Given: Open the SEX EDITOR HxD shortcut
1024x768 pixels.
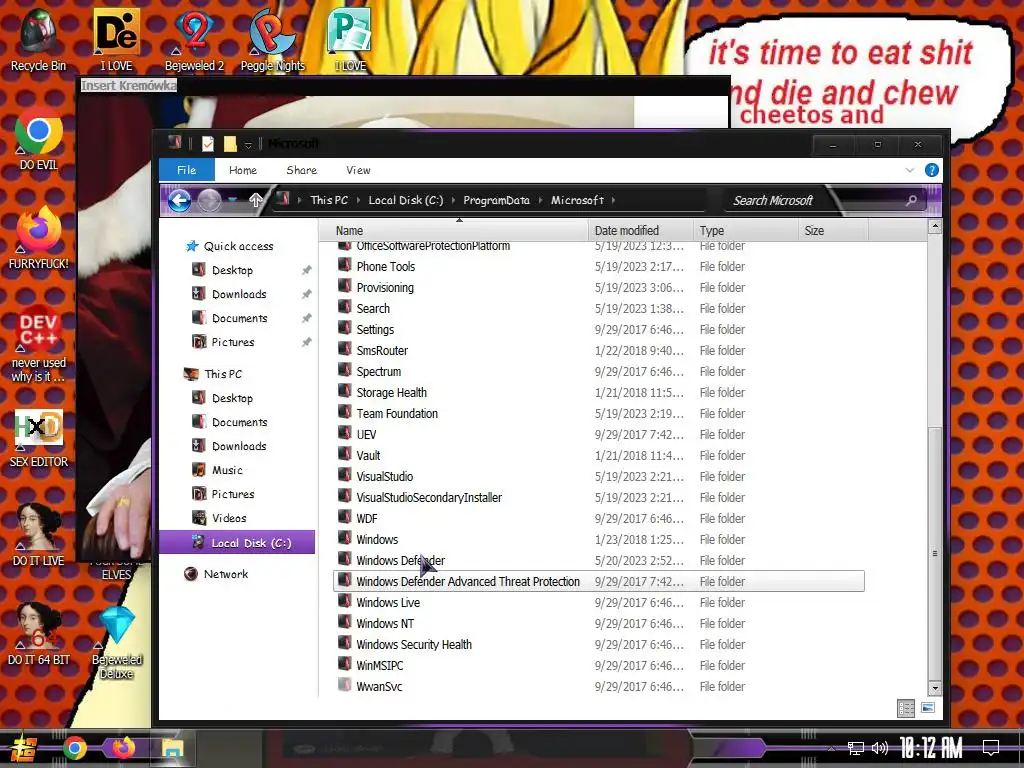Looking at the screenshot, I should [x=38, y=438].
